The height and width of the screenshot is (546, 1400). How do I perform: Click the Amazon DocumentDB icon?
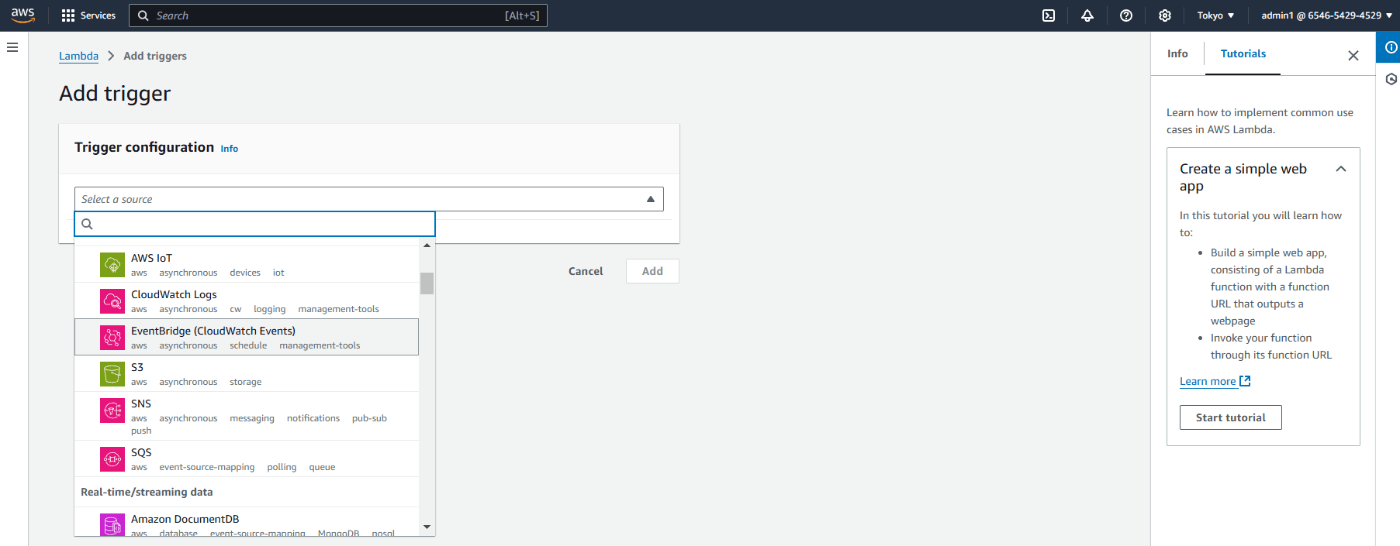112,525
